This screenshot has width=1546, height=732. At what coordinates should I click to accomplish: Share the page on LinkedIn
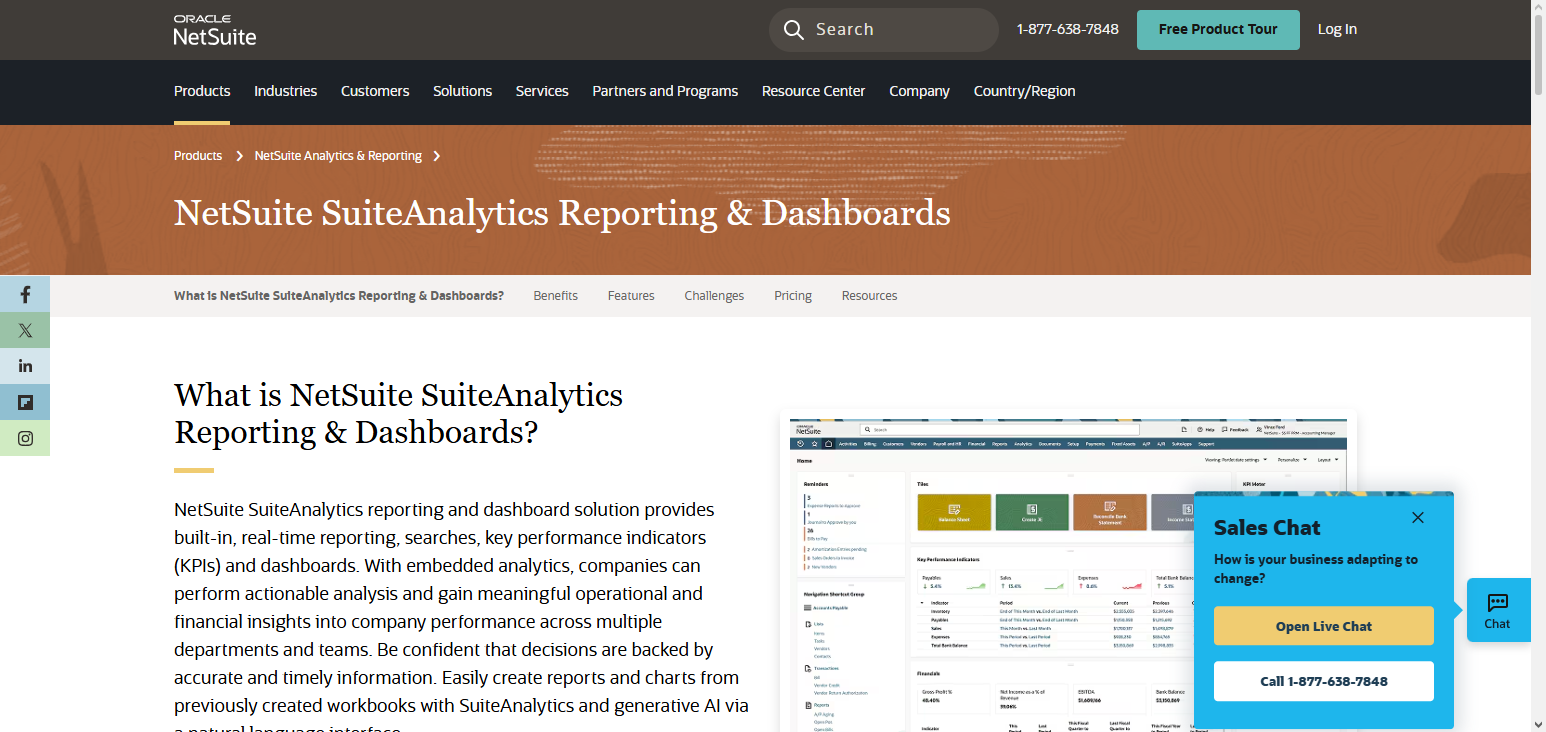pos(25,366)
